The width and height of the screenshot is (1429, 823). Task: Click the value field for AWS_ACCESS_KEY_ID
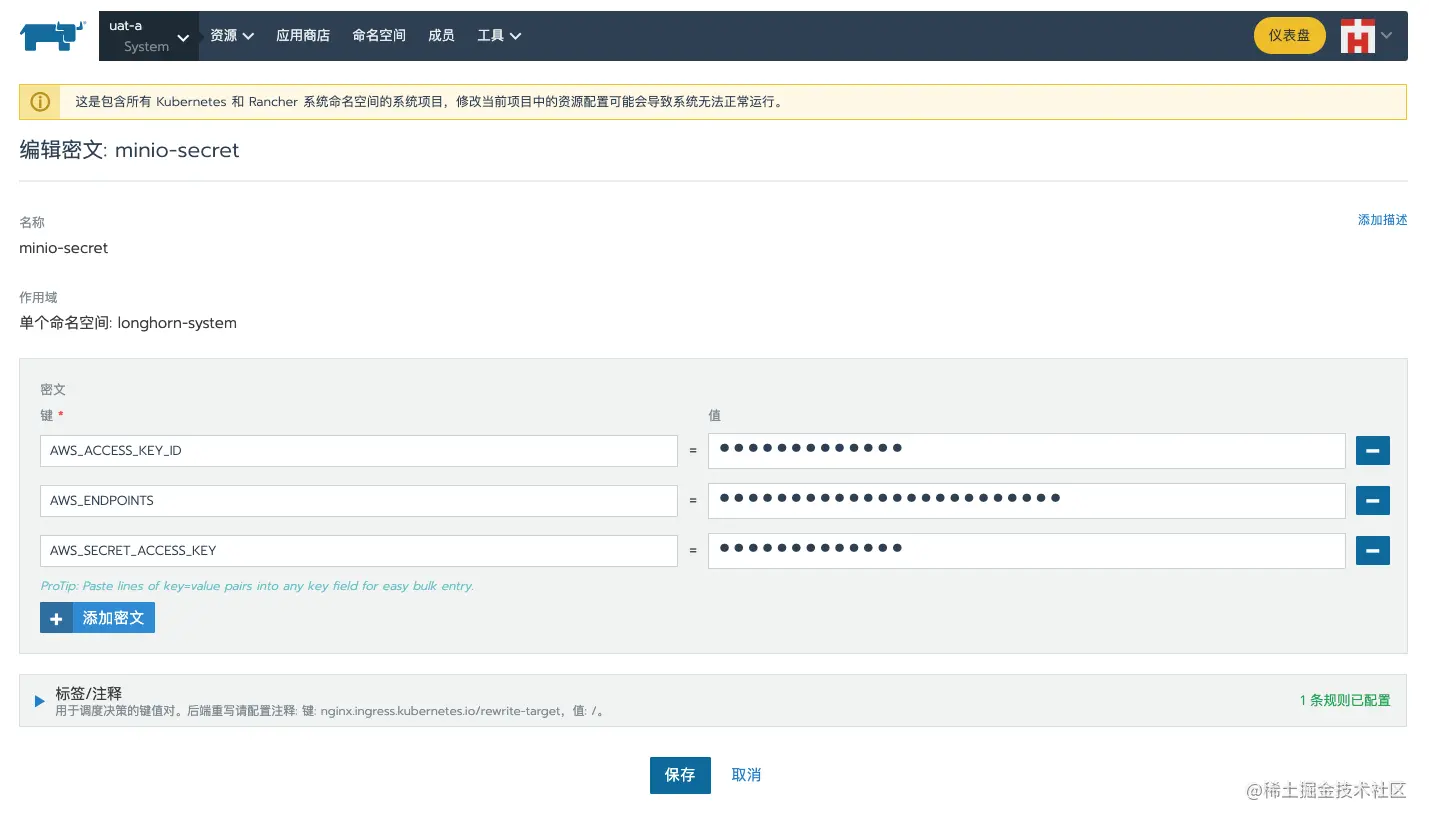tap(1026, 451)
